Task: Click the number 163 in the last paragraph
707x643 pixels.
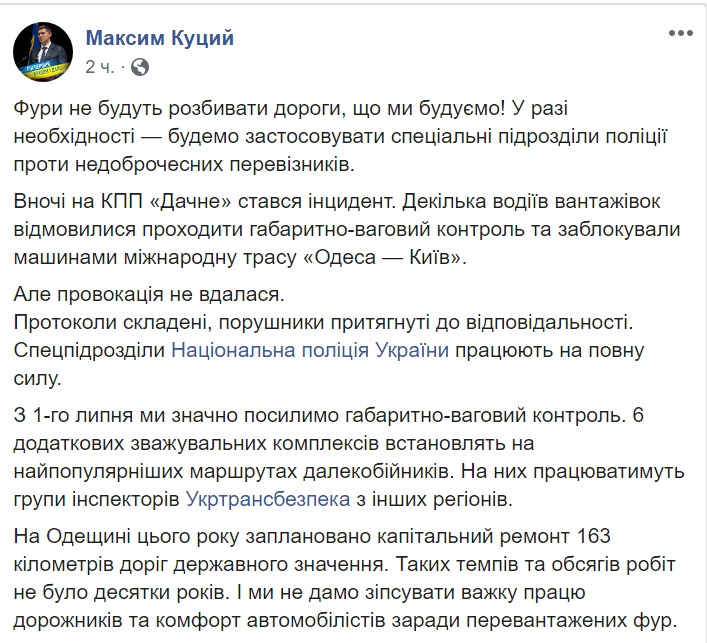Action: pos(594,537)
